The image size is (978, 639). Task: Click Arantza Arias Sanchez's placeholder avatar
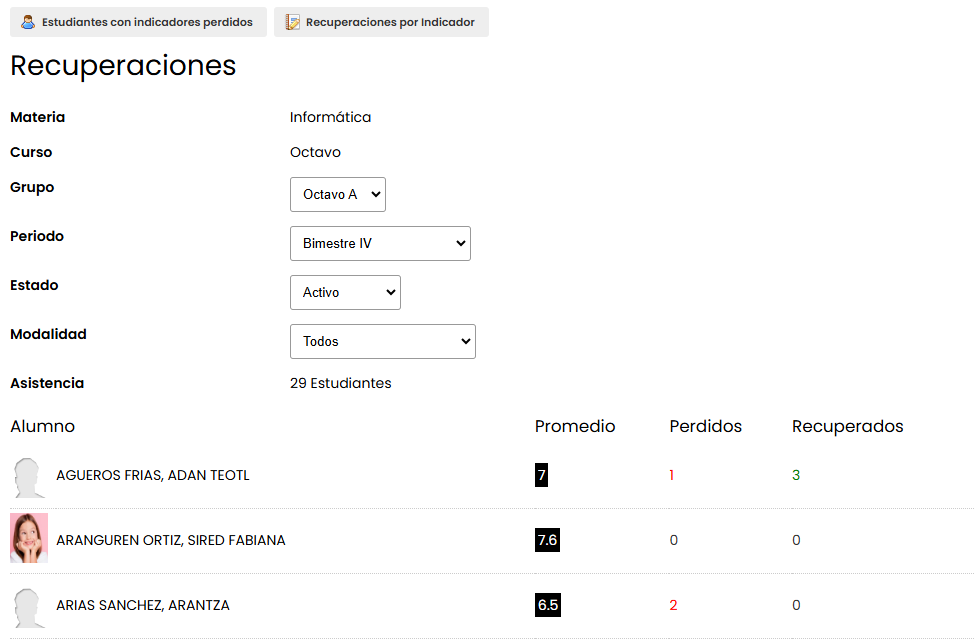pyautogui.click(x=29, y=607)
